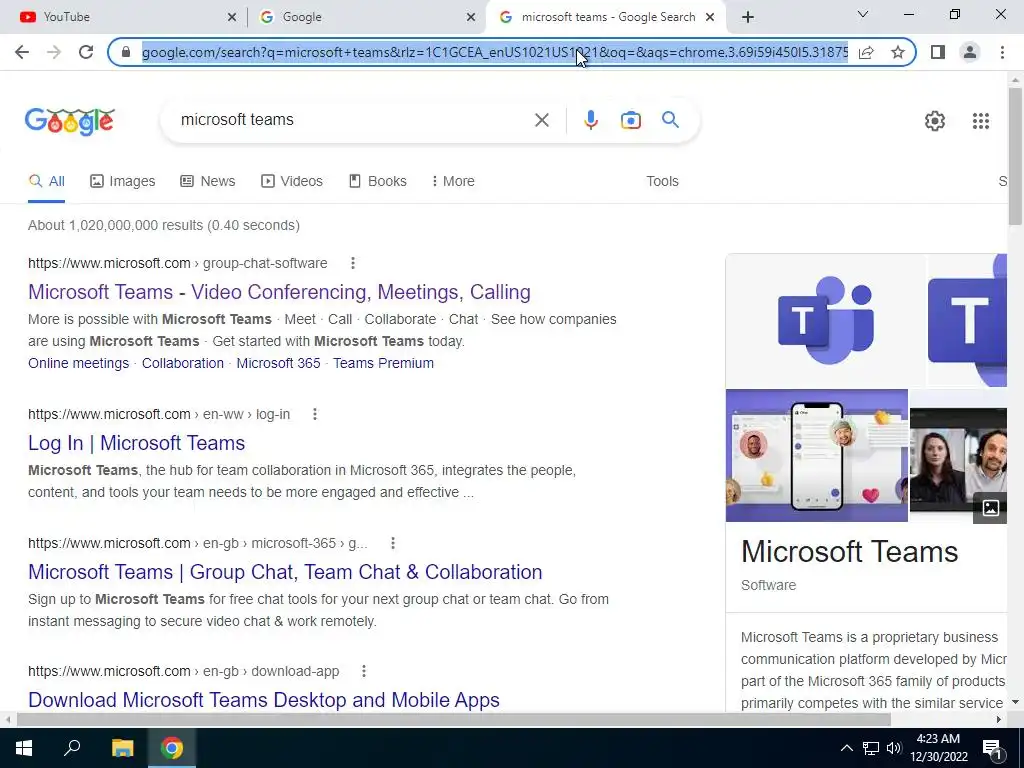The image size is (1024, 768).
Task: Follow the Collaboration sitelink
Action: 183,363
